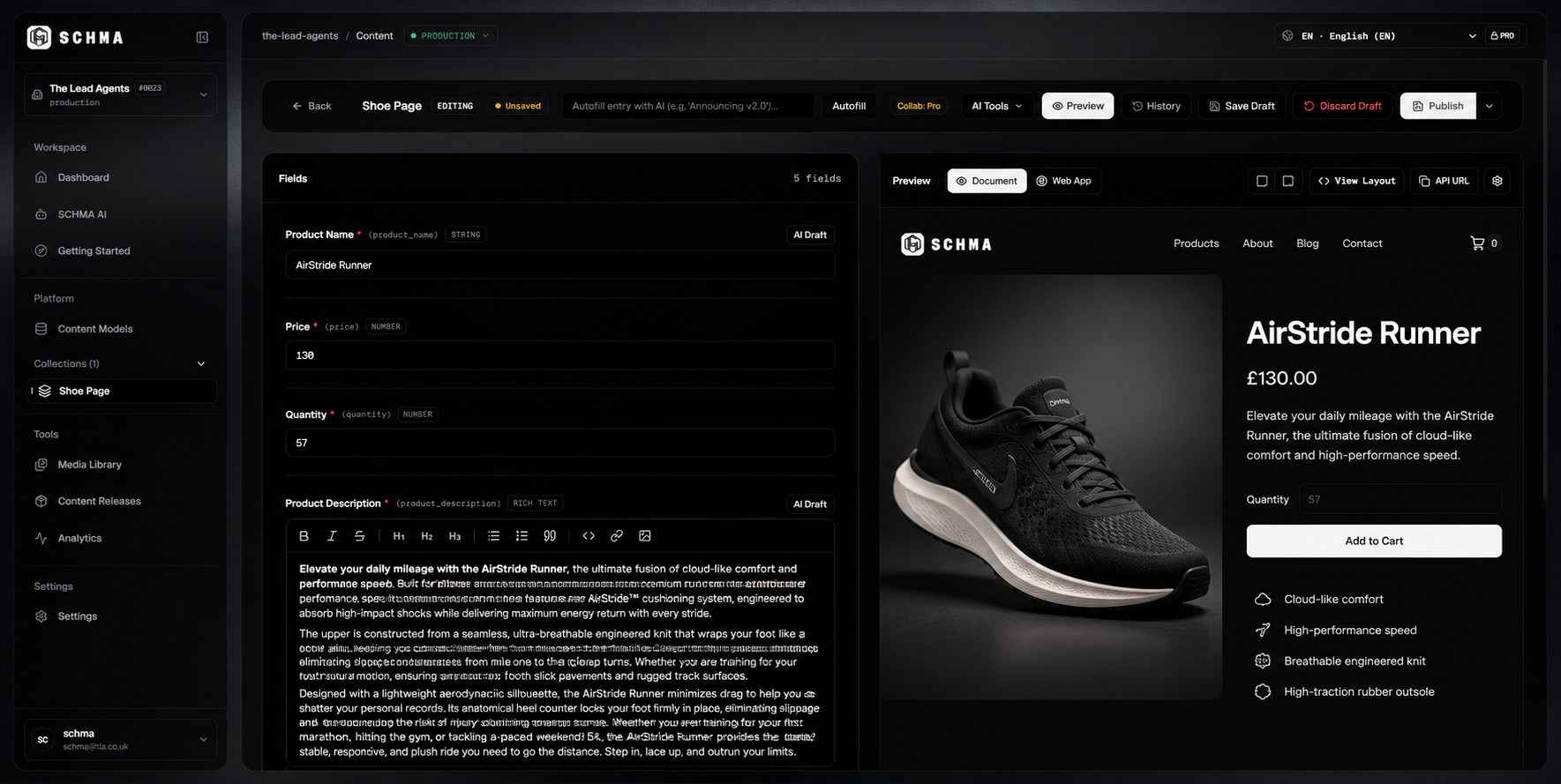Image resolution: width=1561 pixels, height=784 pixels.
Task: Insert hyperlink in description
Action: coord(617,536)
